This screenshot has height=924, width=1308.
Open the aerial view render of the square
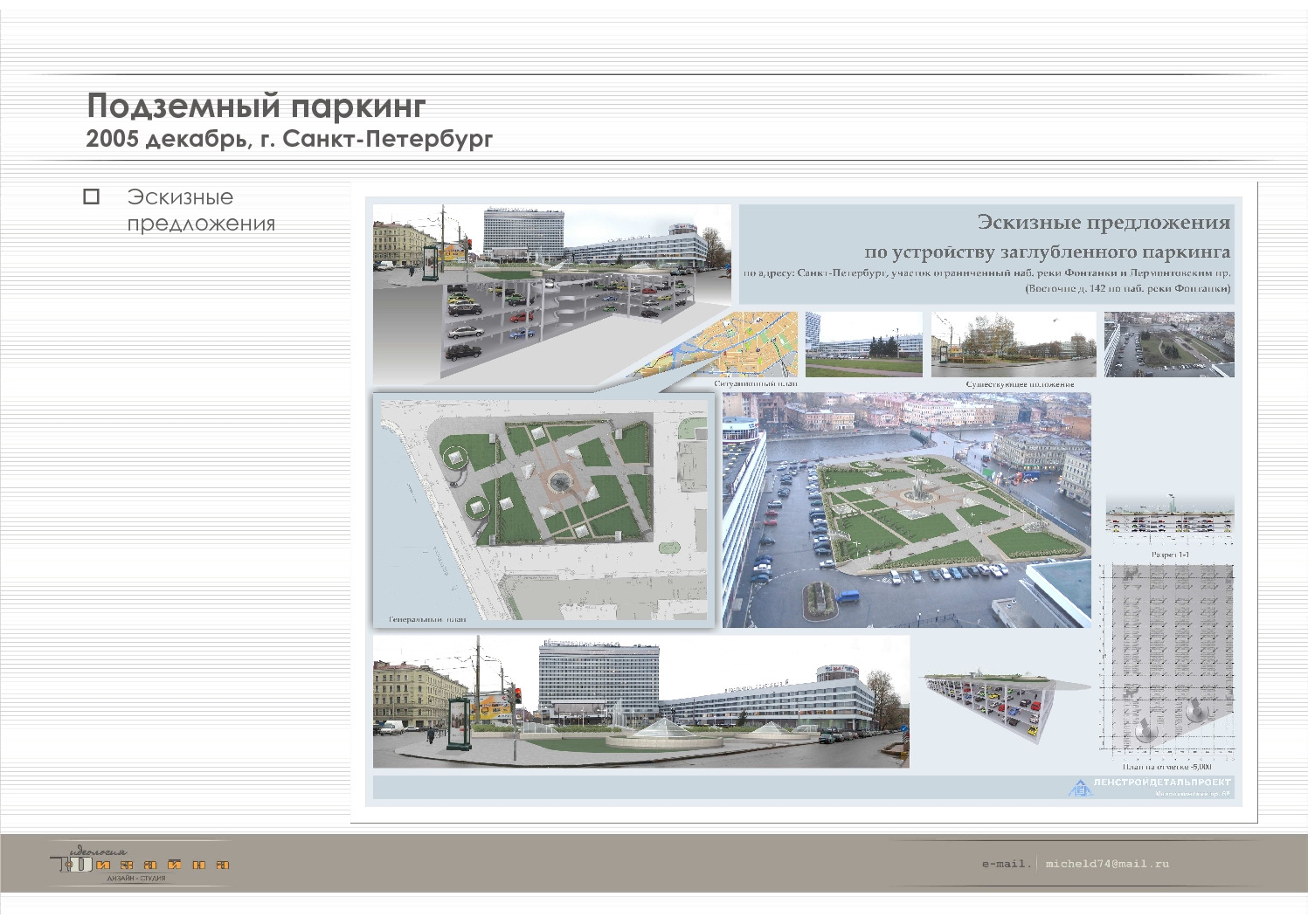[x=906, y=510]
